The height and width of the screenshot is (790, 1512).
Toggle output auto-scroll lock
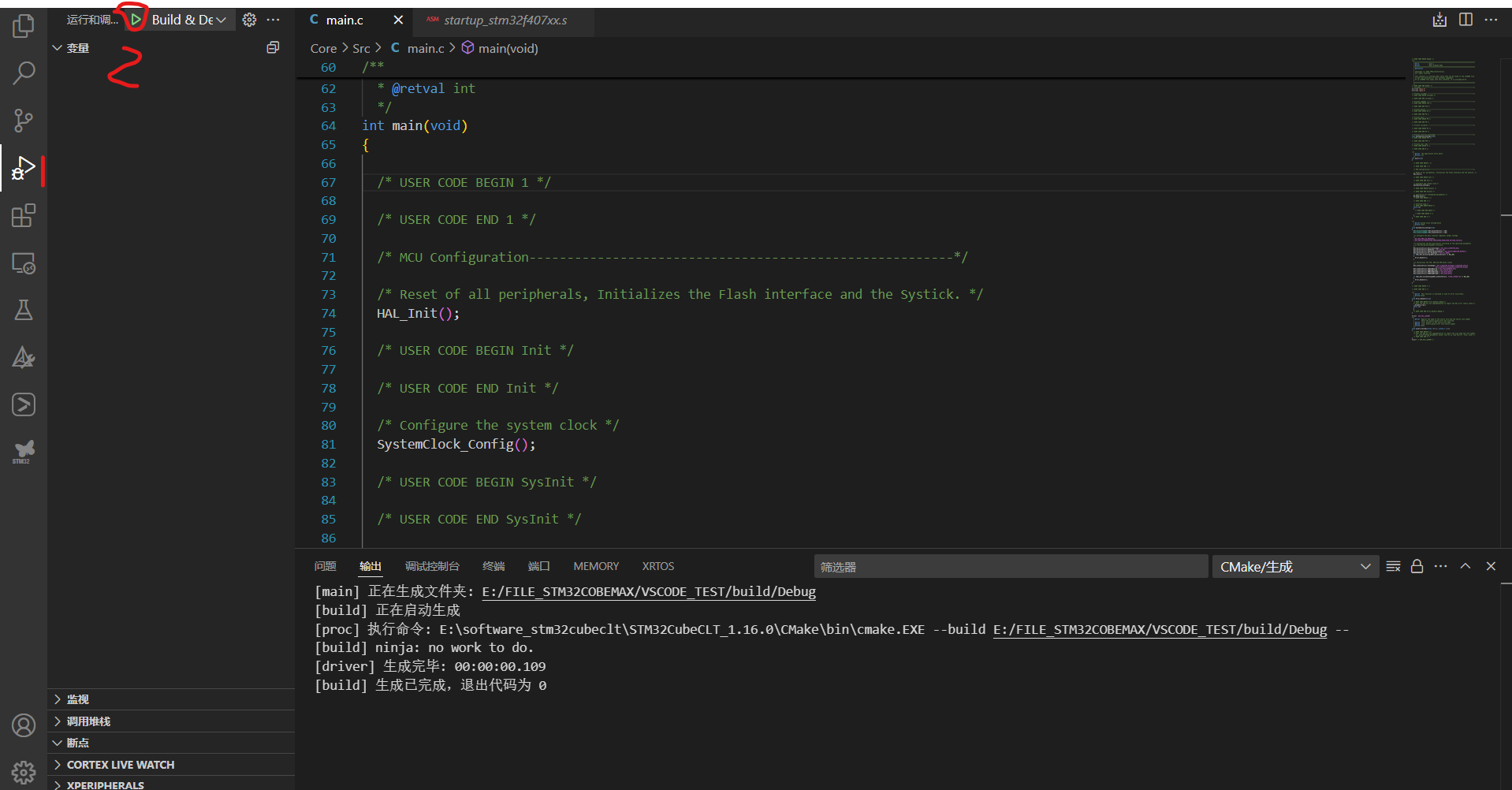pos(1417,566)
